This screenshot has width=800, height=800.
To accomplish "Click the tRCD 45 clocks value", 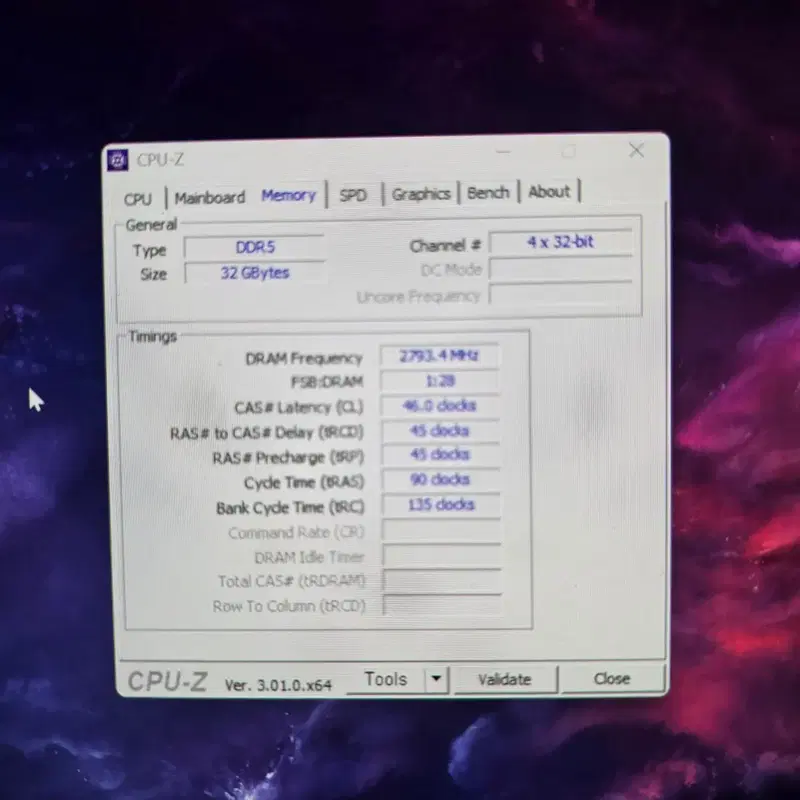I will 440,431.
